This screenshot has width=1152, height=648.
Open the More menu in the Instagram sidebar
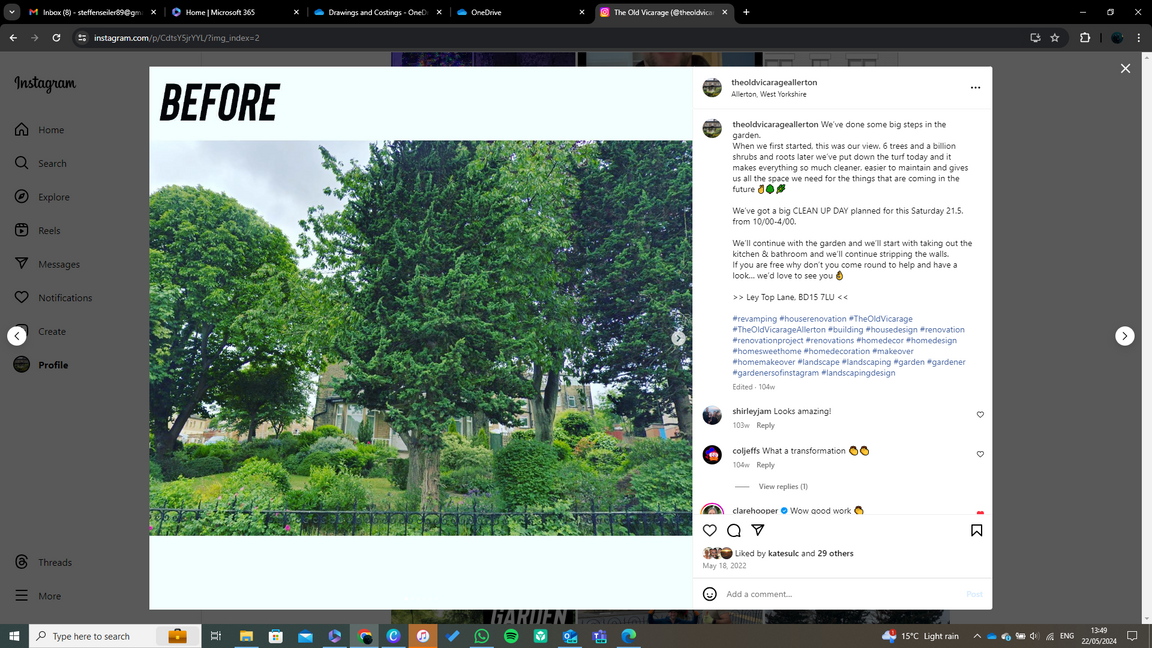37,596
